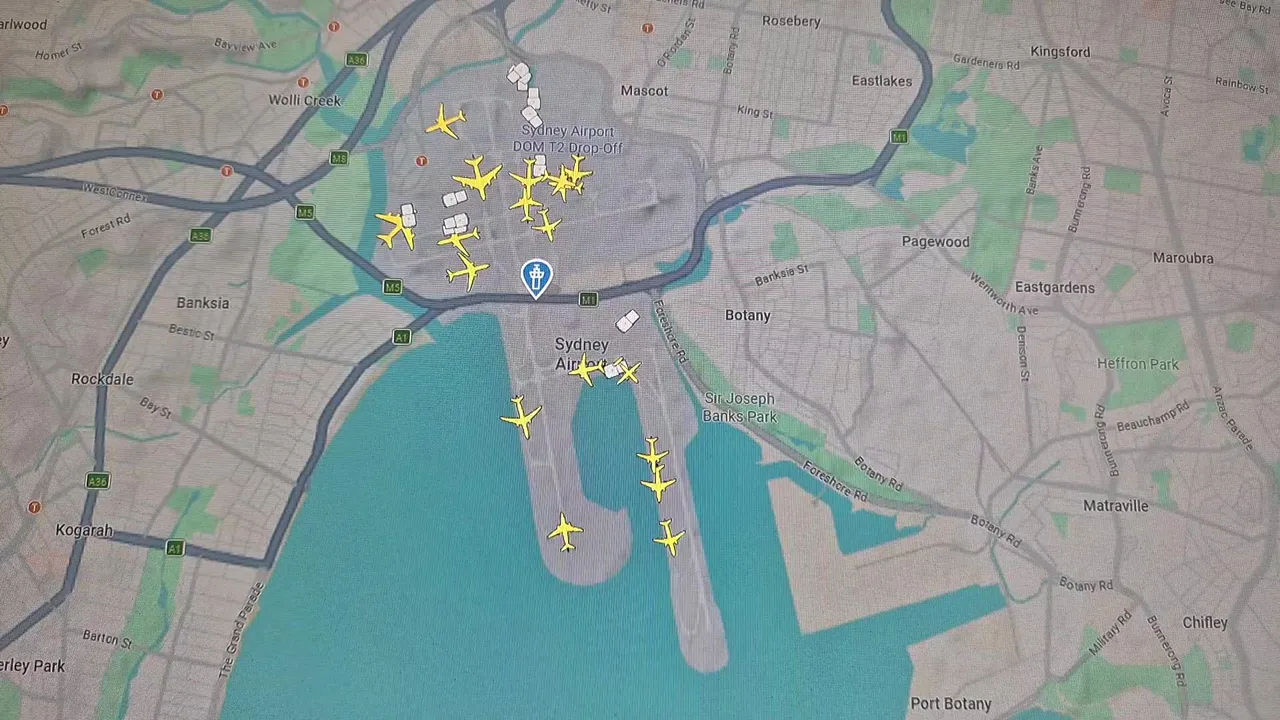The image size is (1280, 720).
Task: Click the blue control tower airport pin
Action: [537, 279]
